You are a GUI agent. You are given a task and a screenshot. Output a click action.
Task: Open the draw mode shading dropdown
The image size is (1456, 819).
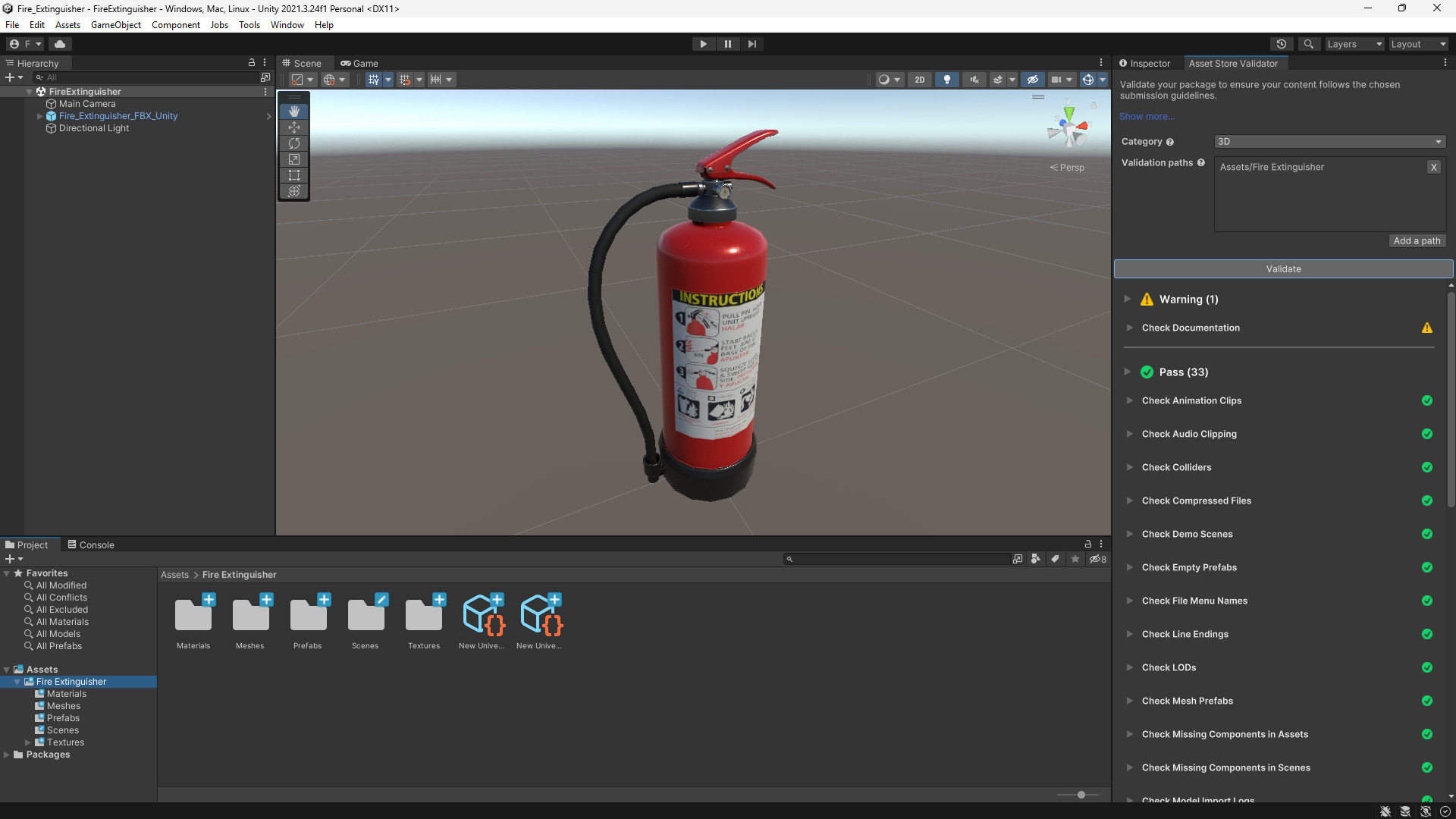click(x=889, y=80)
